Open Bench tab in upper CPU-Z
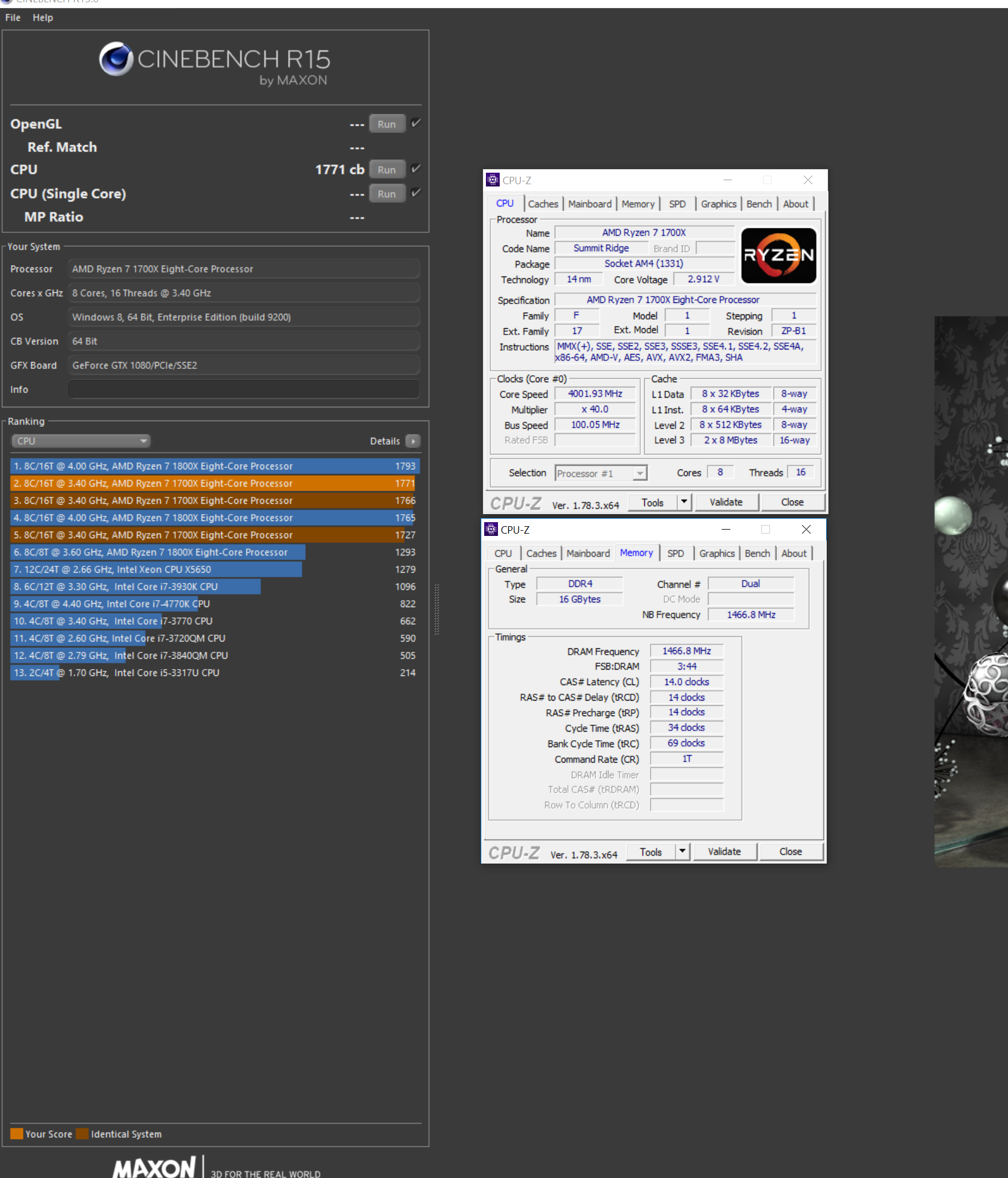 pos(759,204)
